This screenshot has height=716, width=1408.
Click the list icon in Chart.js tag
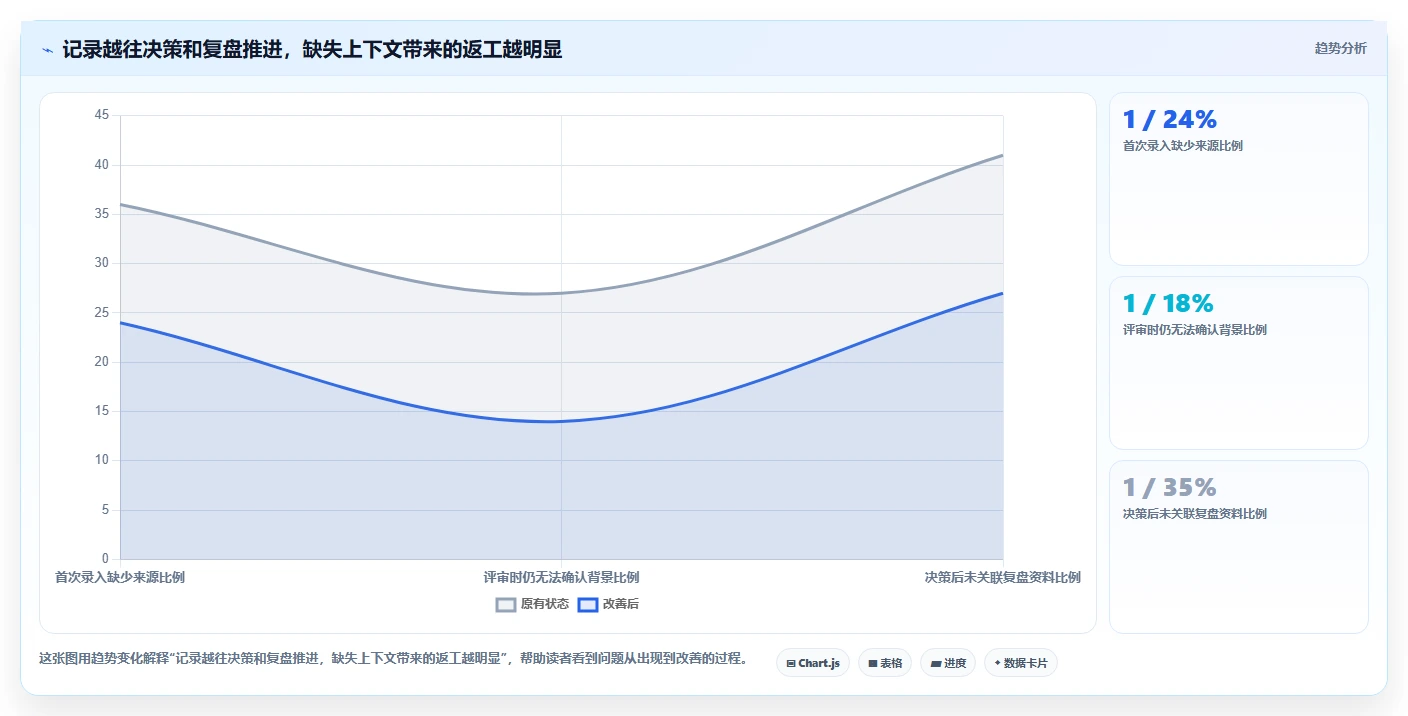point(791,663)
